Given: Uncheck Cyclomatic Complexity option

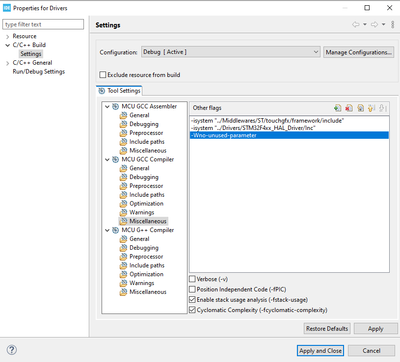Looking at the screenshot, I should coord(192,310).
